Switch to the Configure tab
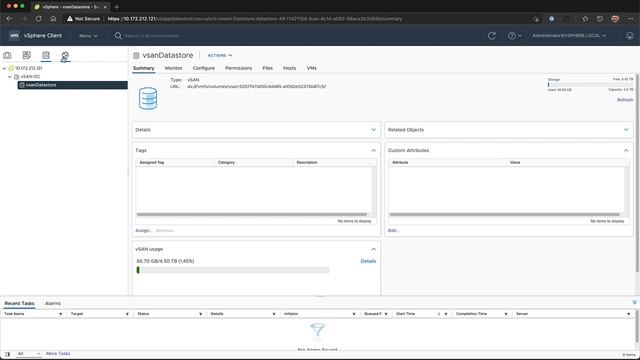 [x=204, y=68]
